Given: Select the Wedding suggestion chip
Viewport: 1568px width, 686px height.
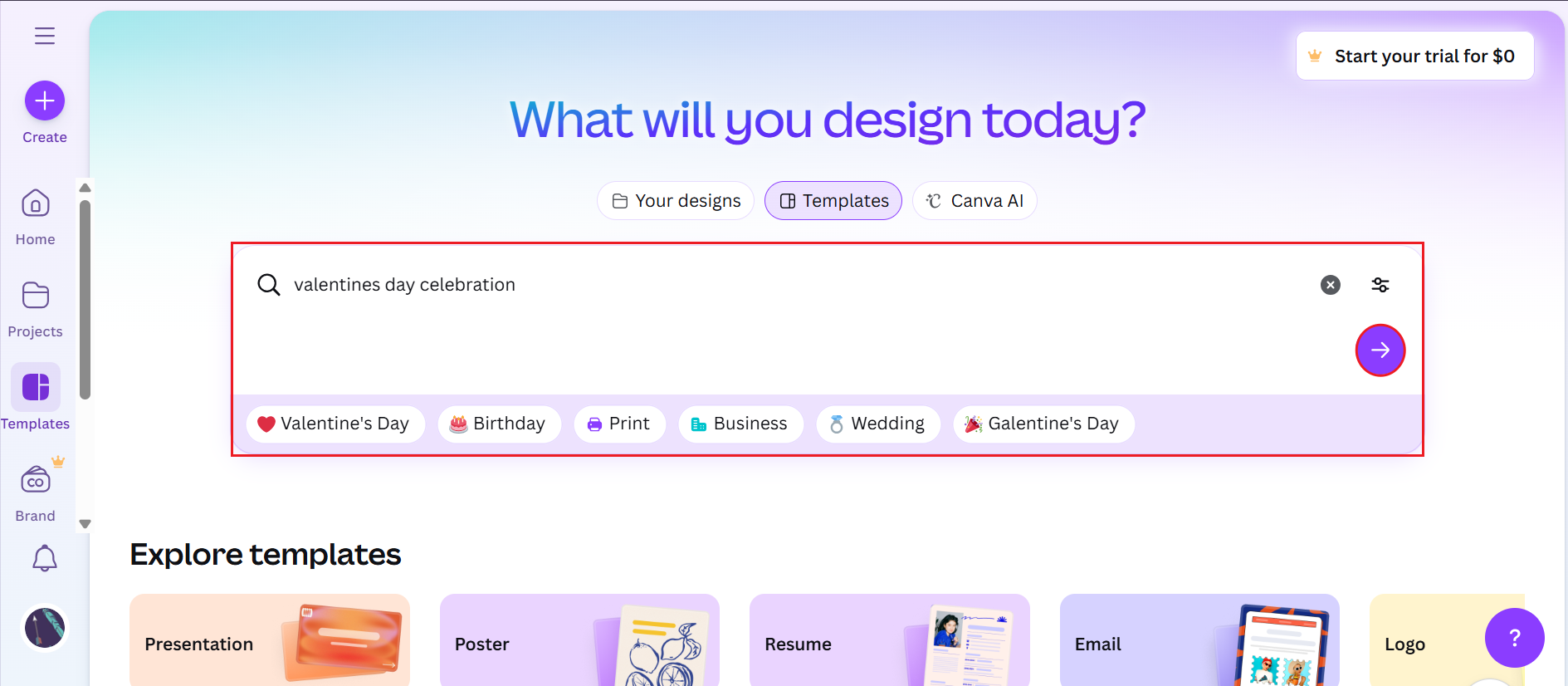Looking at the screenshot, I should (877, 424).
